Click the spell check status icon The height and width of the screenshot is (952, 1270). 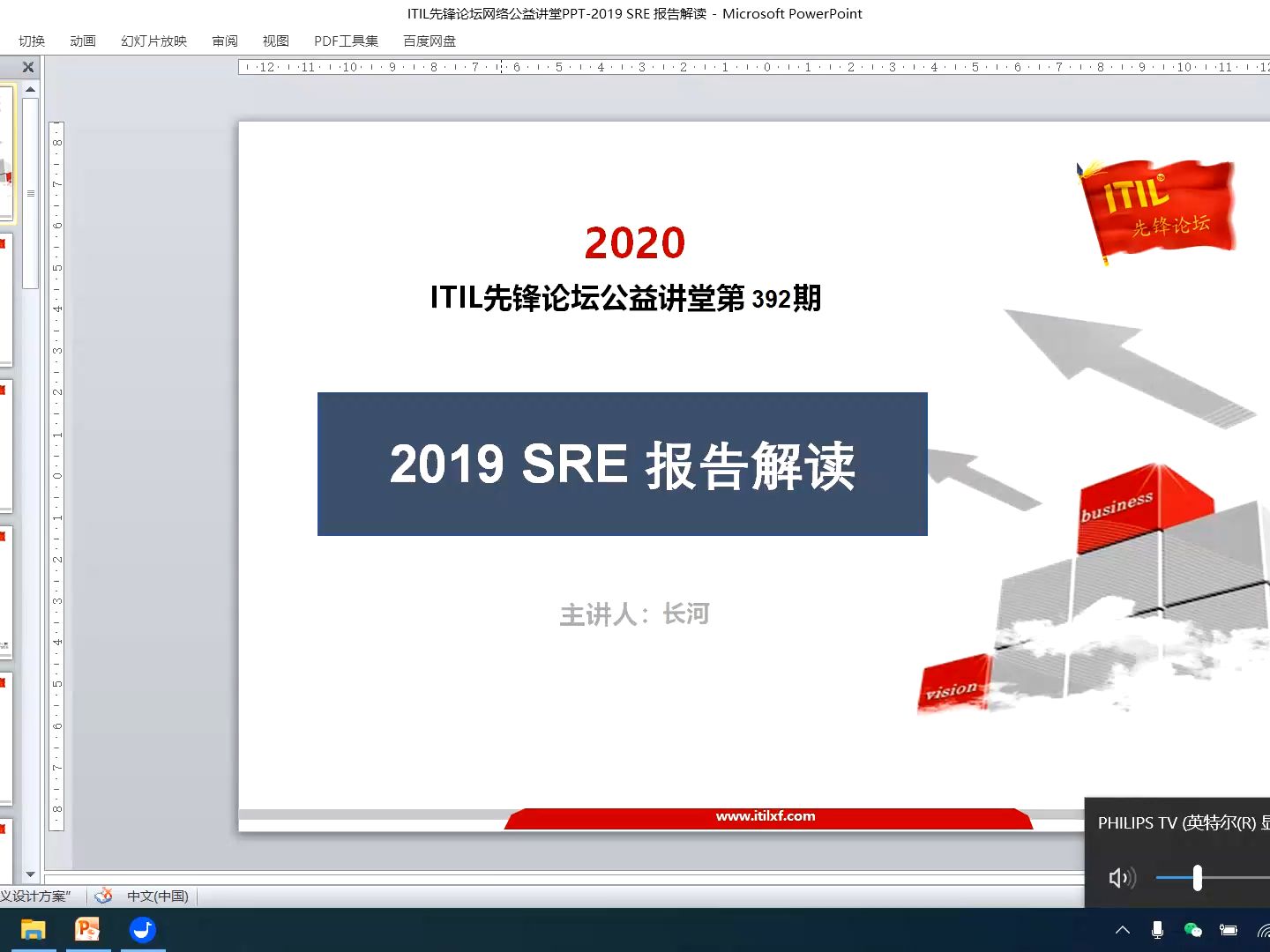point(104,896)
